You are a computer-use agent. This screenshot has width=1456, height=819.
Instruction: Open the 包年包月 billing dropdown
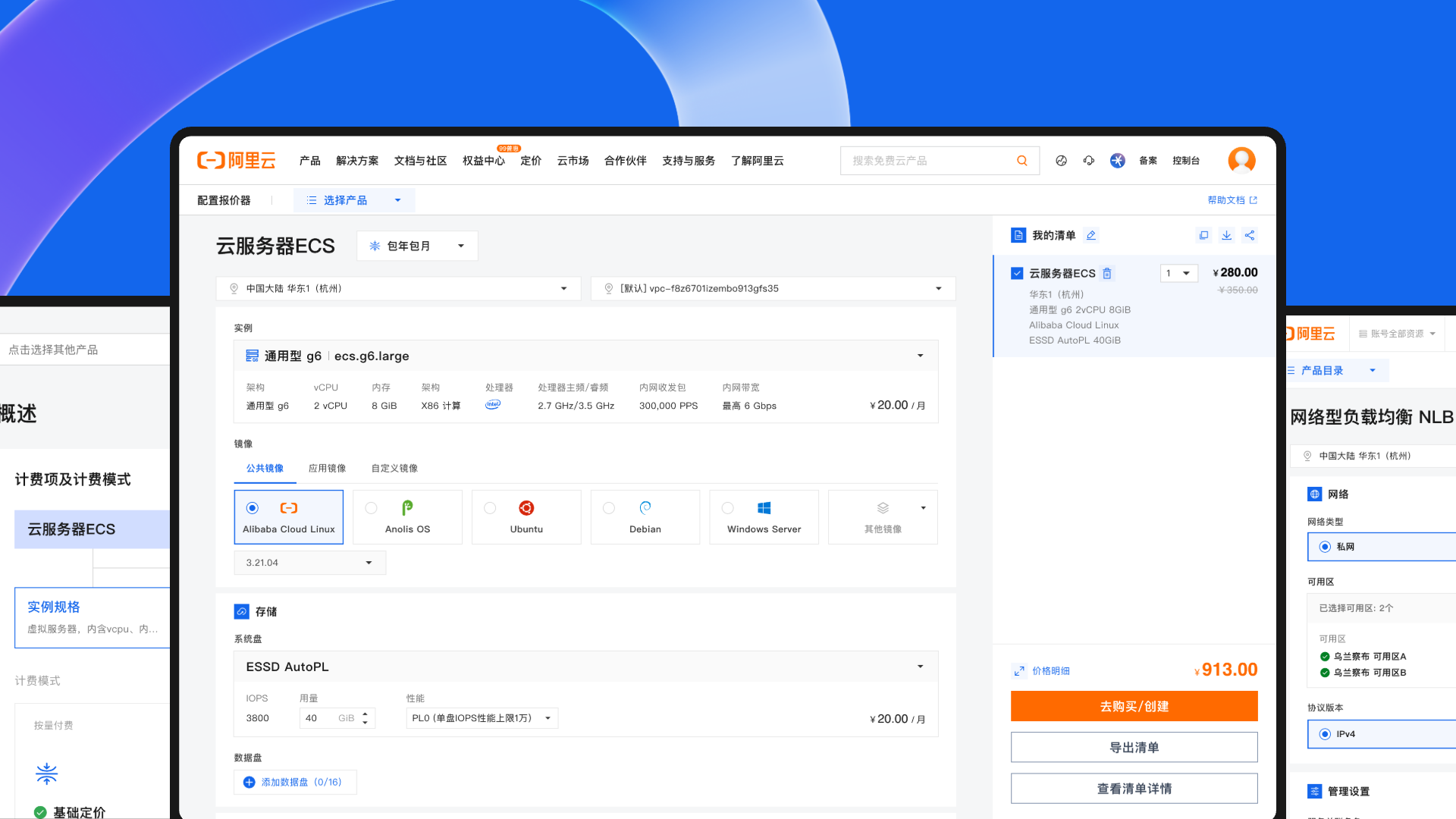(x=417, y=246)
